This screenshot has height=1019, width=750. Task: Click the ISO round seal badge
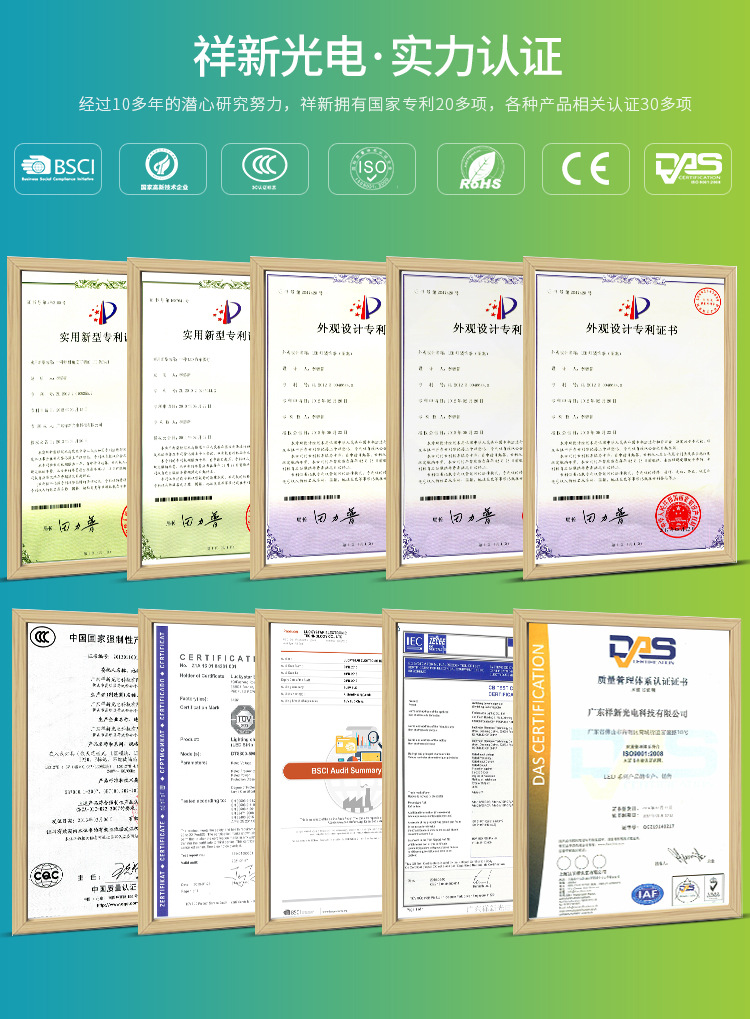(372, 168)
